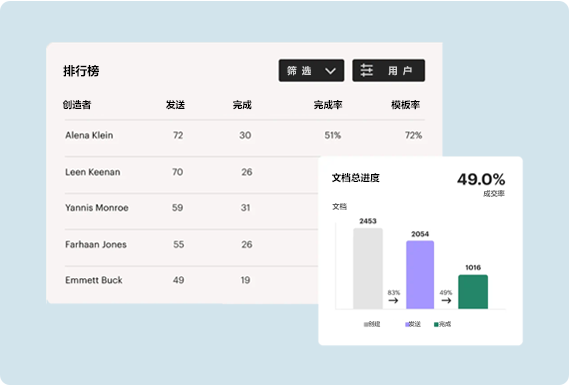Viewport: 571px width, 385px height.
Task: Click Alena Klein's 51% completion rate
Action: coord(333,135)
